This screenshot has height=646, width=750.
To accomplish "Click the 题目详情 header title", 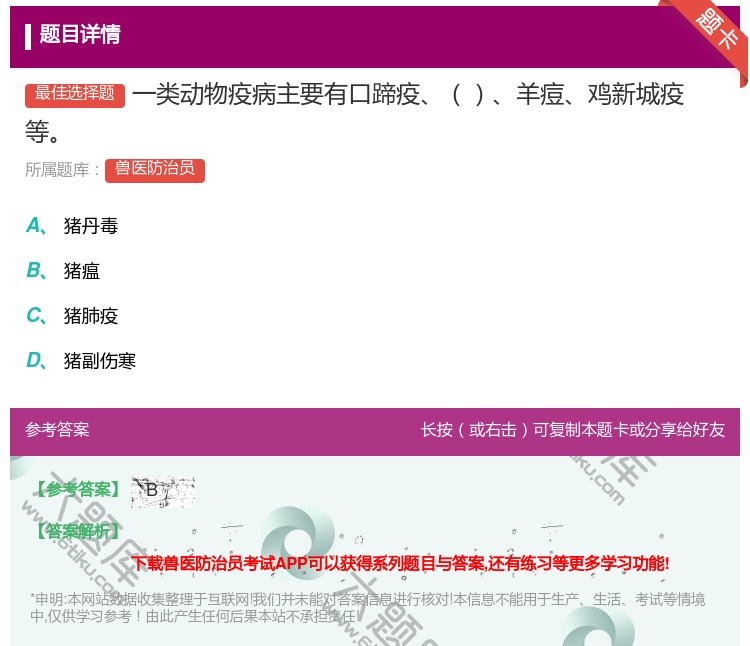I will point(80,34).
